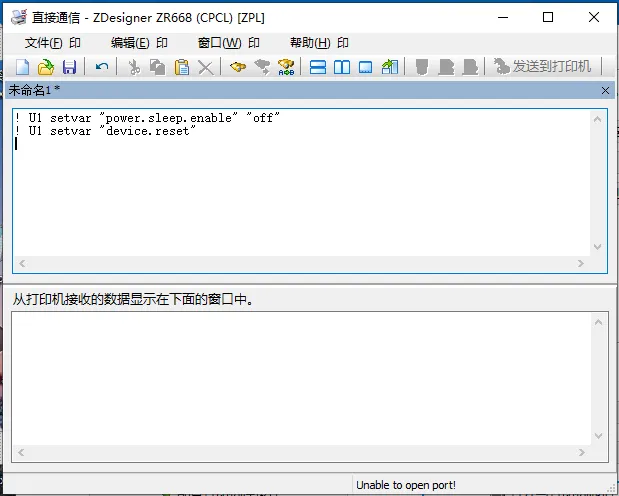Click the editor's vertical scrollbar down arrow
The height and width of the screenshot is (496, 619).
tap(598, 246)
